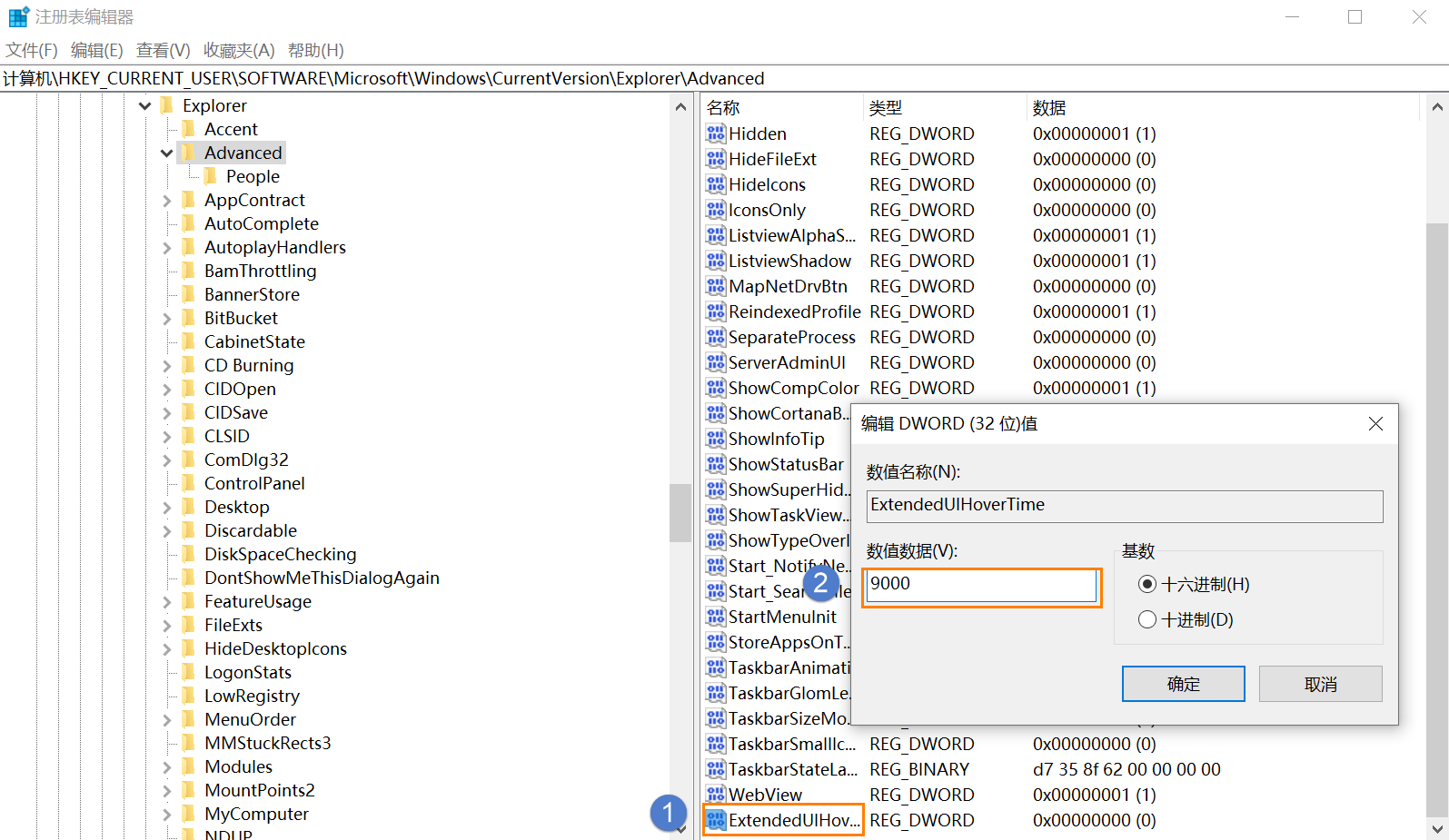This screenshot has width=1449, height=840.
Task: Open the 编辑(E) menu
Action: tap(97, 51)
